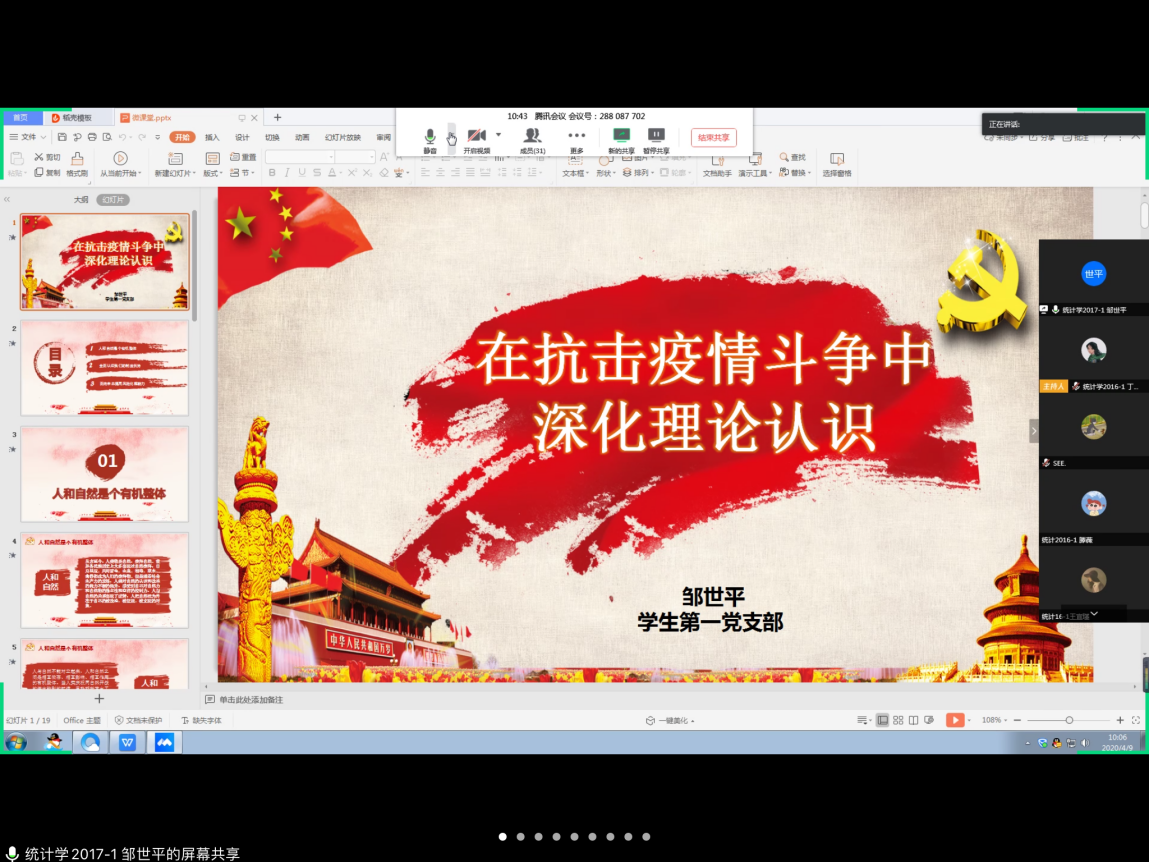
Task: Pause screen sharing with 暂停共享 icon
Action: point(656,138)
